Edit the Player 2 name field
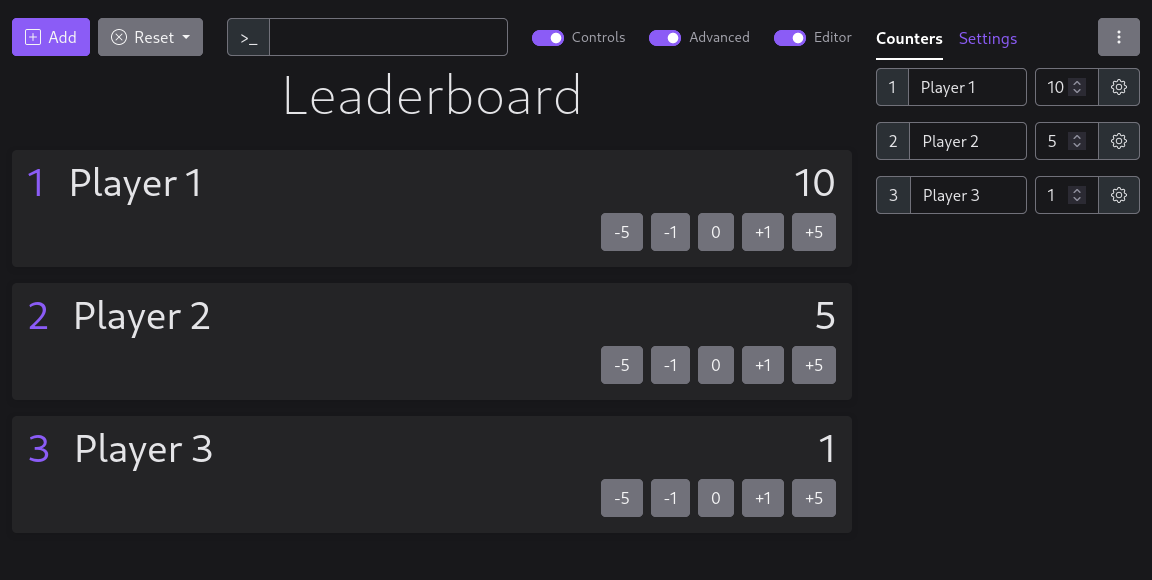 point(967,141)
